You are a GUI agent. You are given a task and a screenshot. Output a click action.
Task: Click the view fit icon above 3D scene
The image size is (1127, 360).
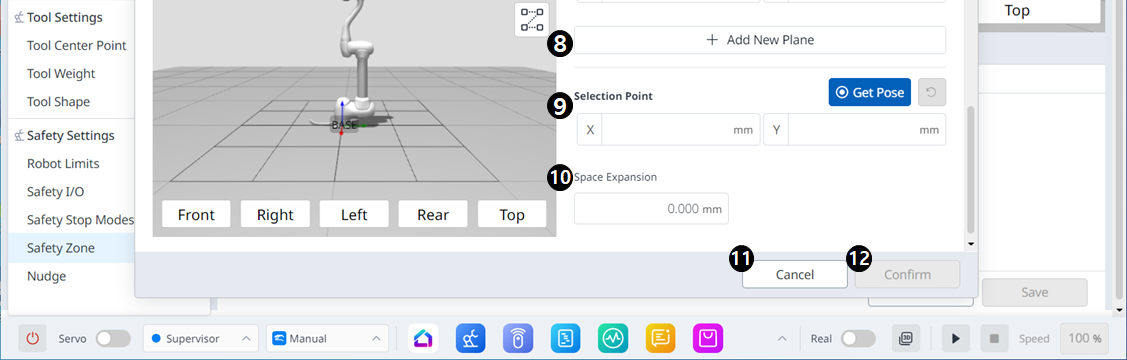(531, 20)
